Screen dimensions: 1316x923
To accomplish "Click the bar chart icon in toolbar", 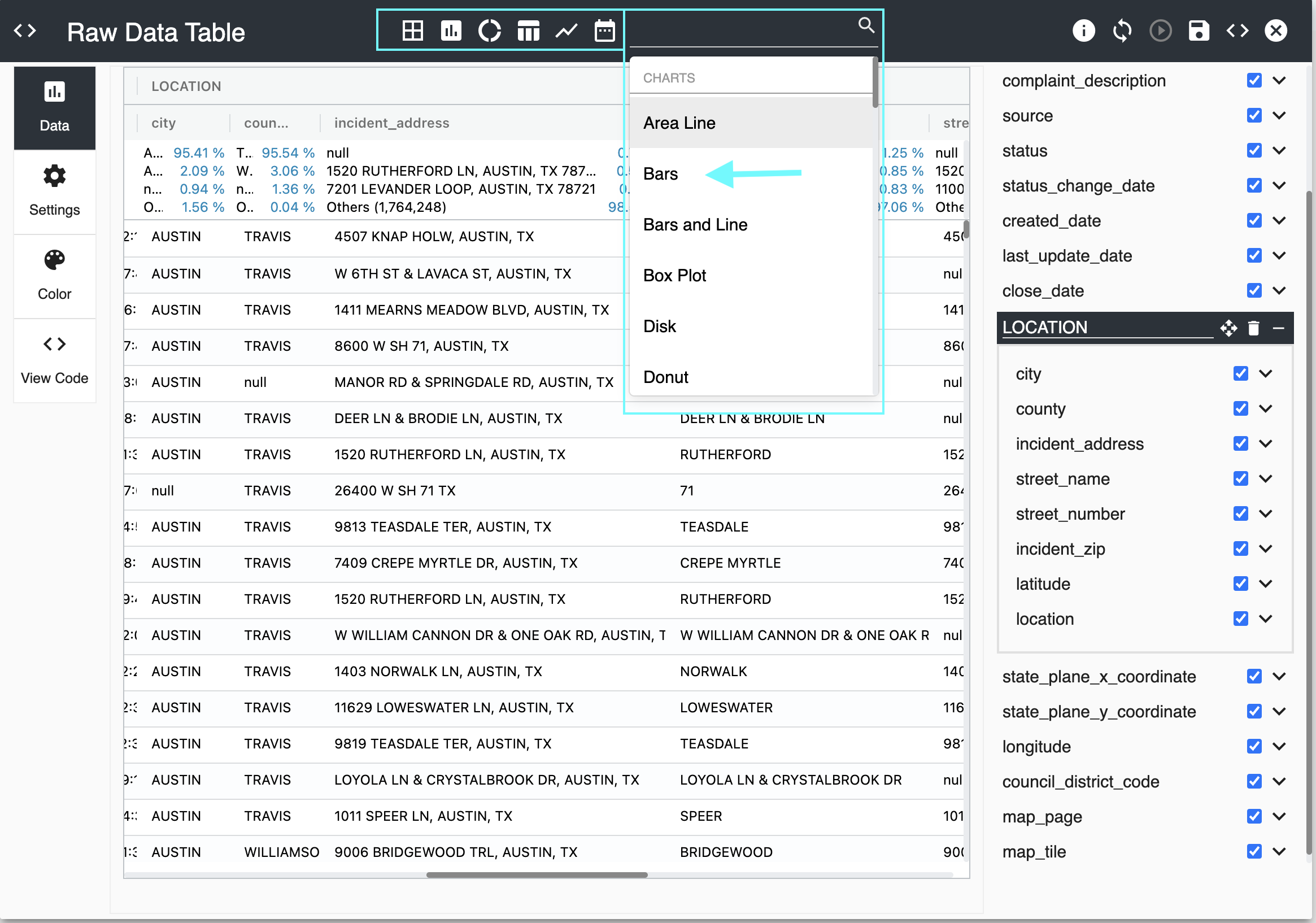I will point(451,31).
